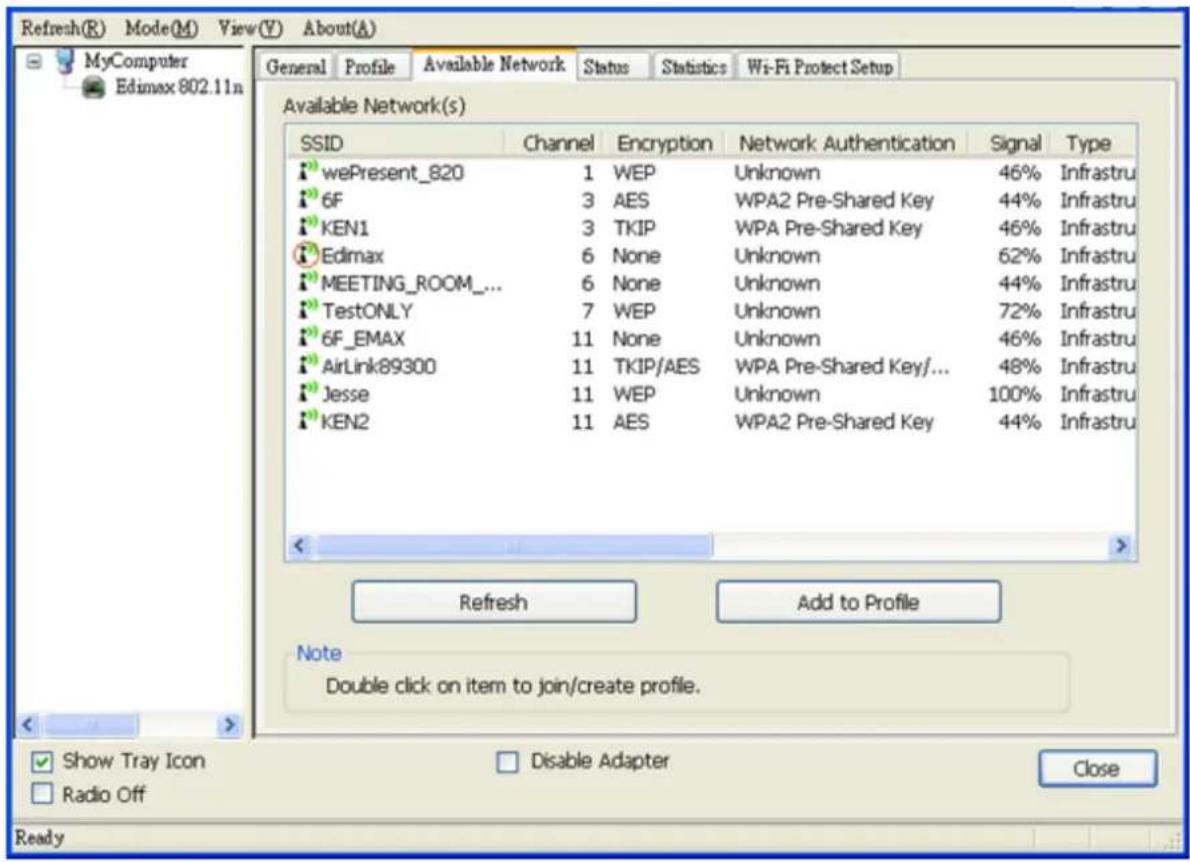Select the KEN2 network name

tap(345, 422)
